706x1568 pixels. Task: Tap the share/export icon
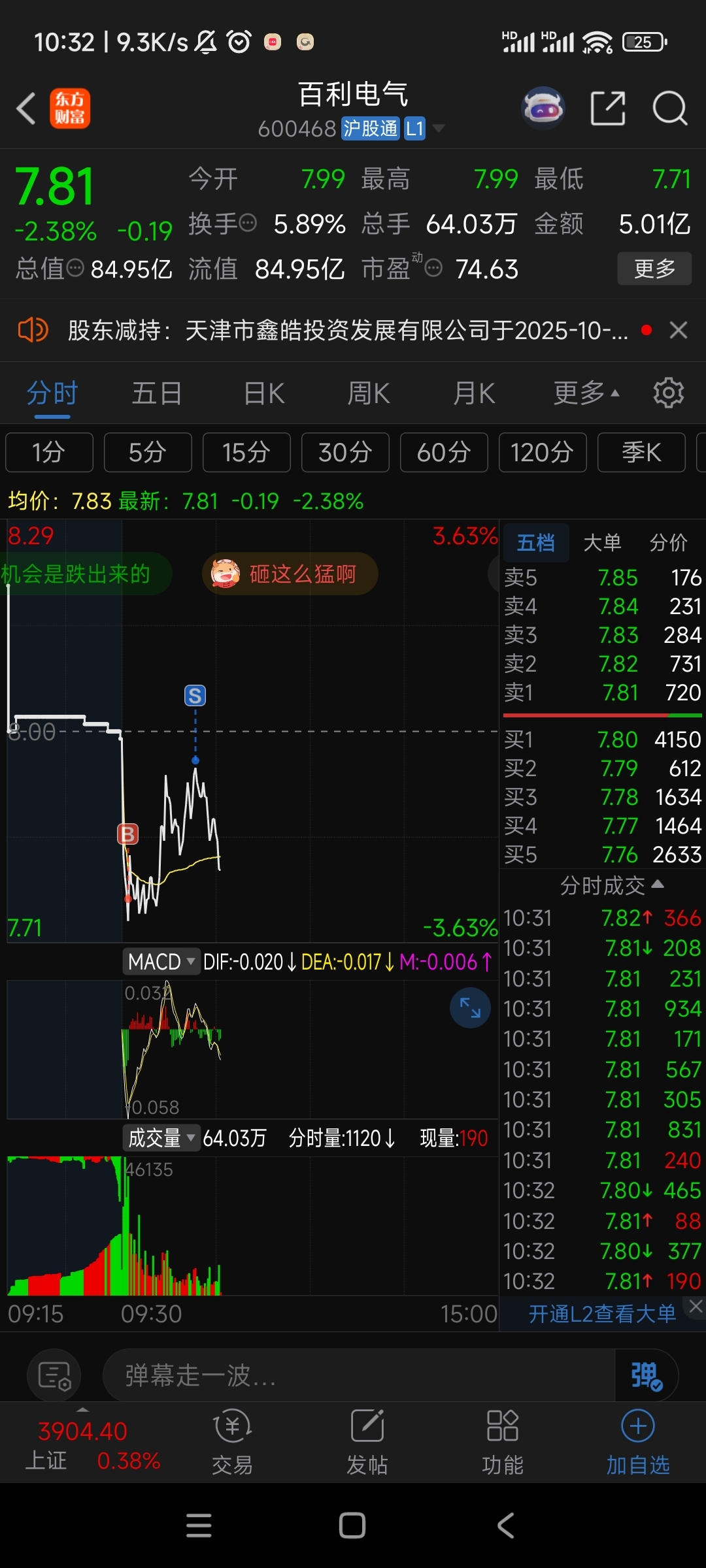click(608, 108)
